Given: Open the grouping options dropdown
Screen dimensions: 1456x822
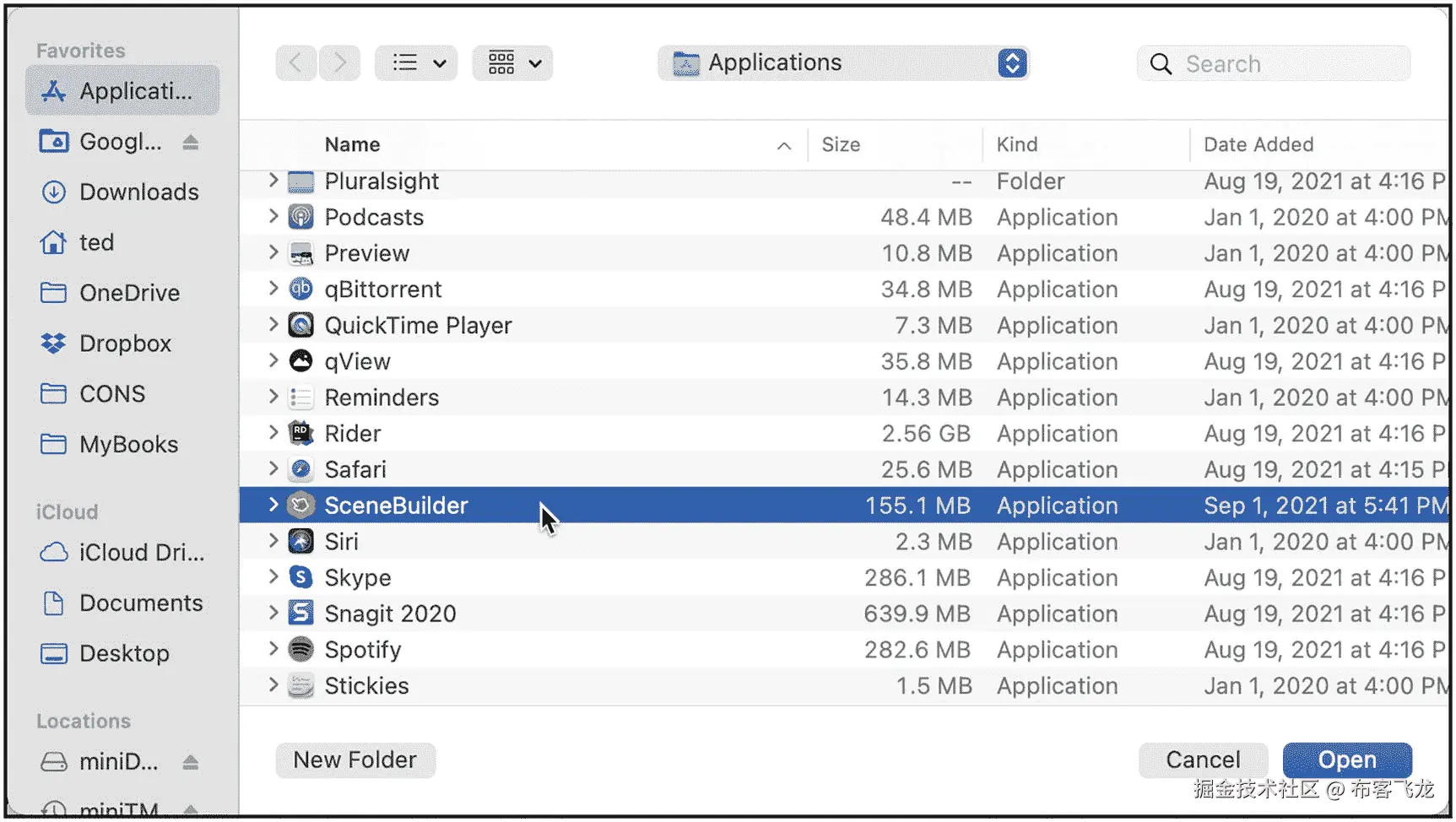Looking at the screenshot, I should click(513, 63).
